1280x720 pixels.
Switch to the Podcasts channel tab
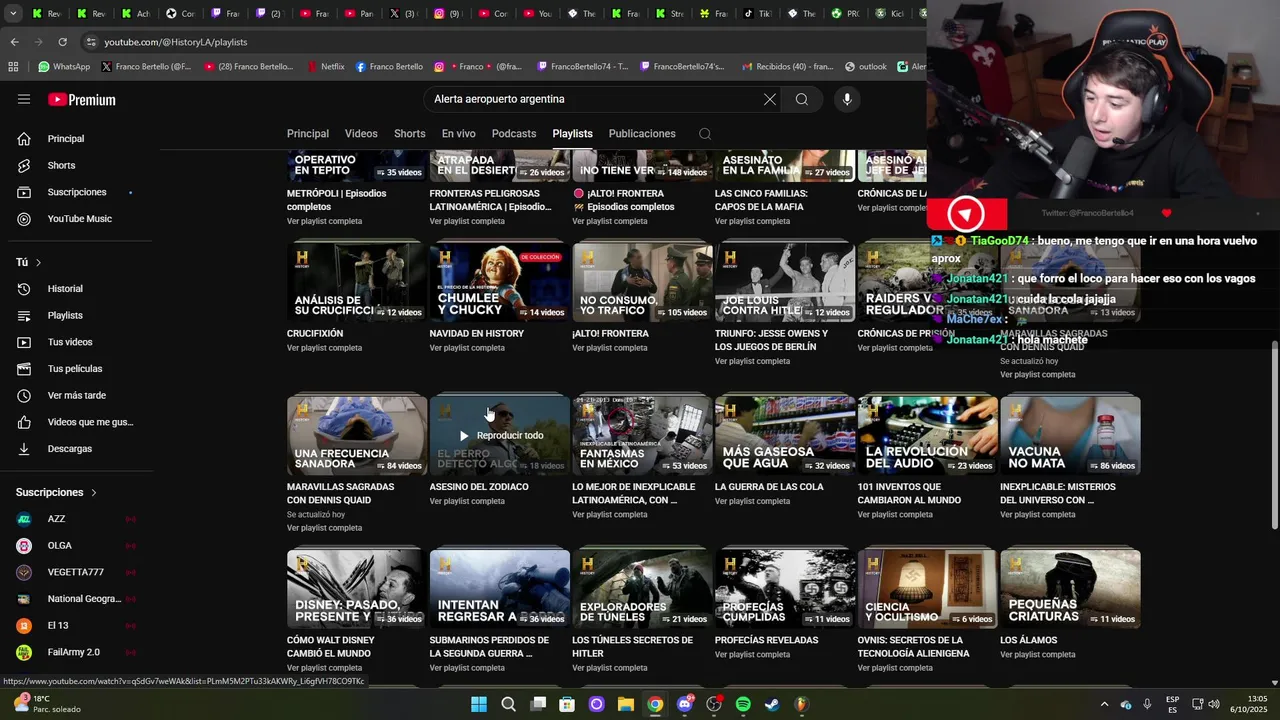pos(514,134)
